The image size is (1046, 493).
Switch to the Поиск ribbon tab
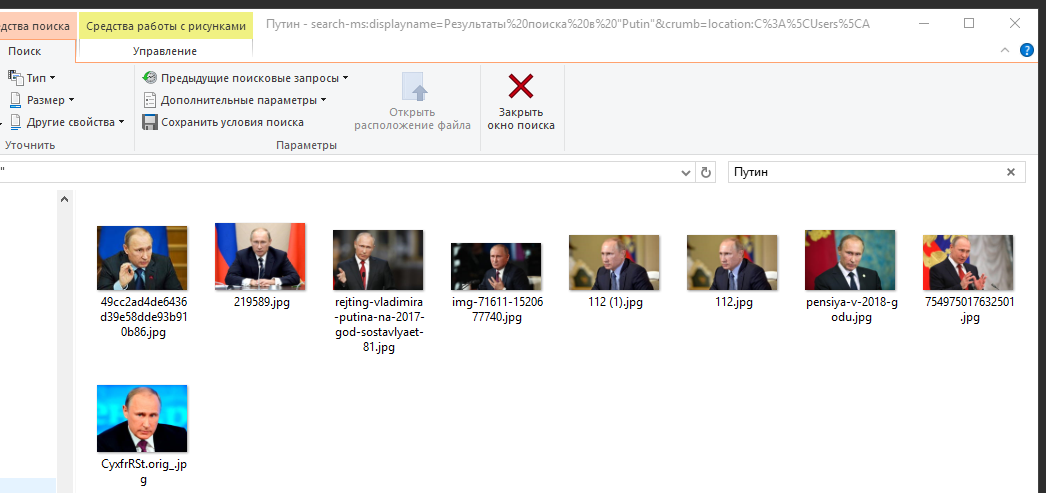pos(25,51)
